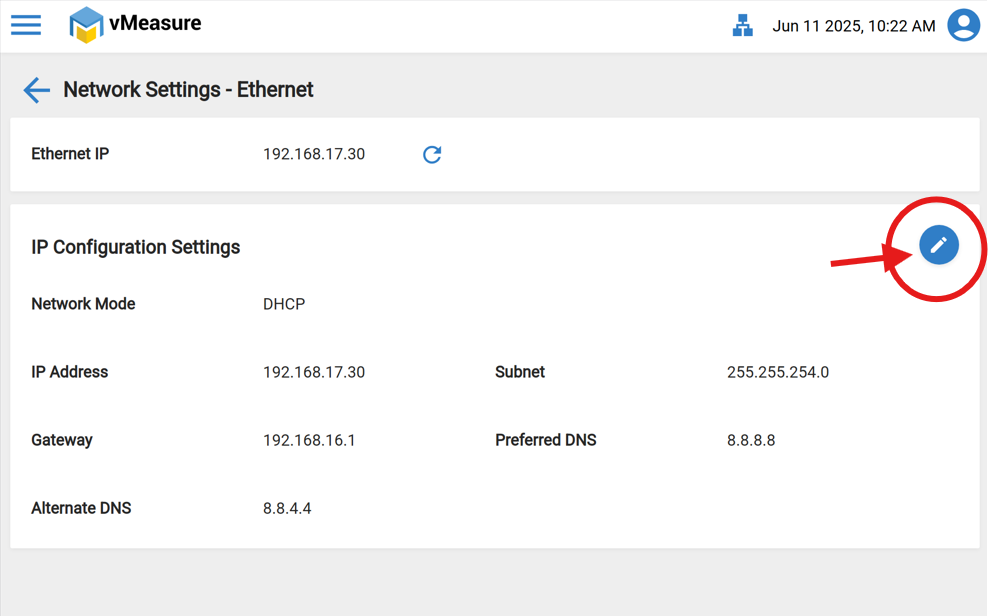The width and height of the screenshot is (988, 616).
Task: Go back using the left arrow
Action: point(36,90)
